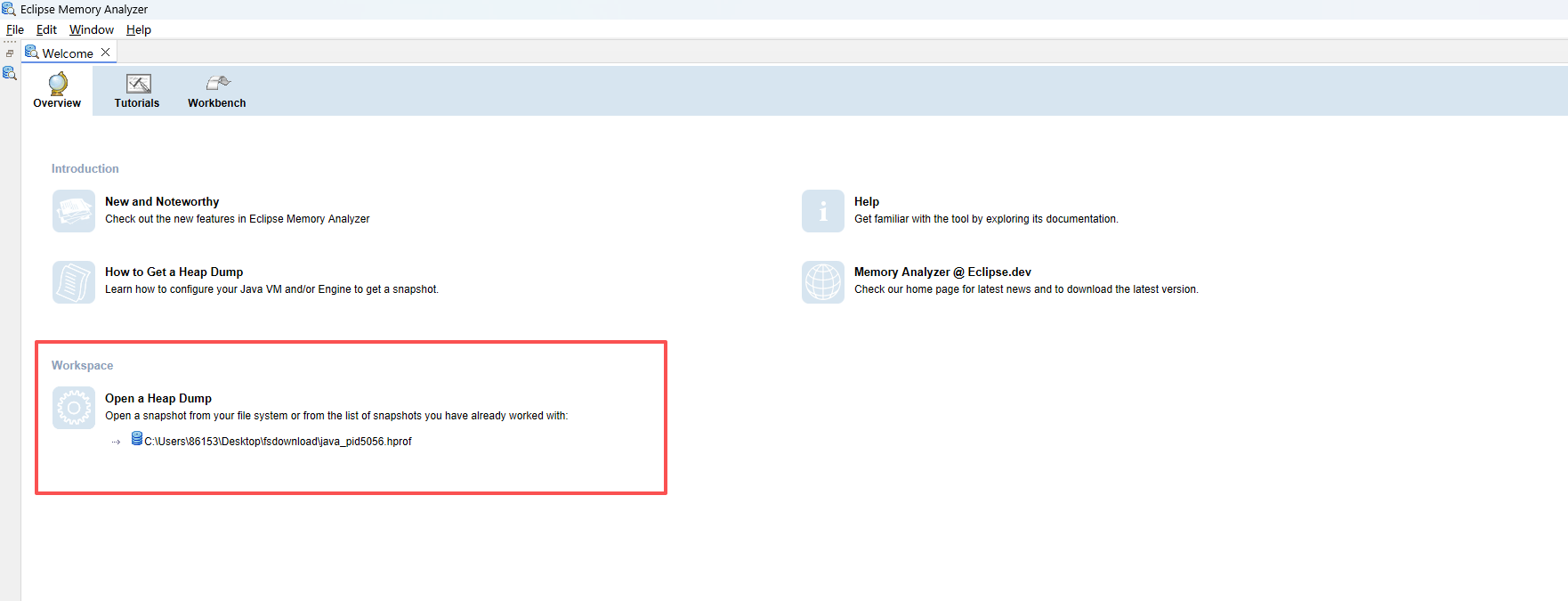Click the Open a Heap Dump gear icon
The height and width of the screenshot is (601, 1568).
[74, 408]
